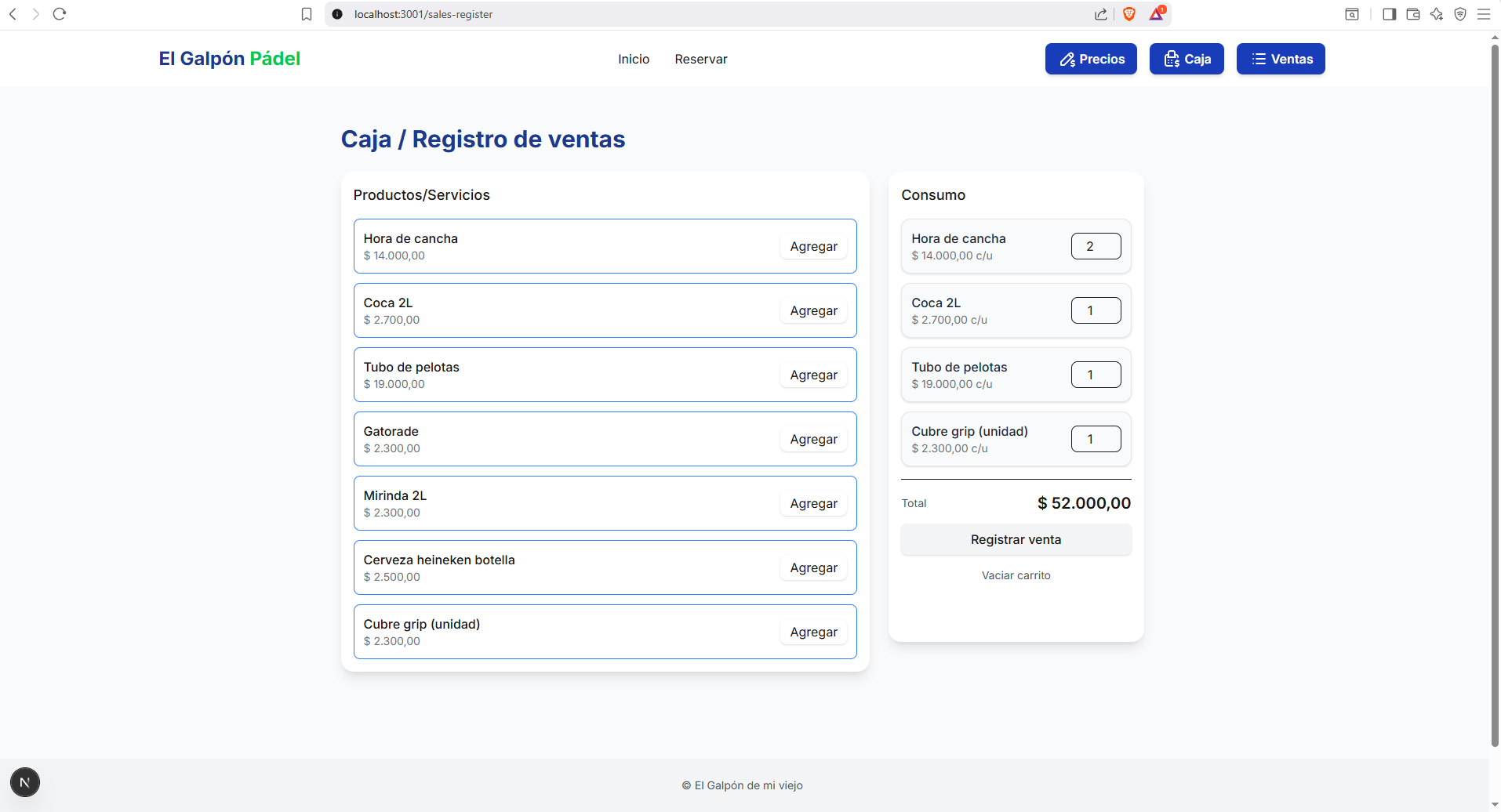Open the Brave VPN panel
The image size is (1501, 812).
click(x=1460, y=14)
